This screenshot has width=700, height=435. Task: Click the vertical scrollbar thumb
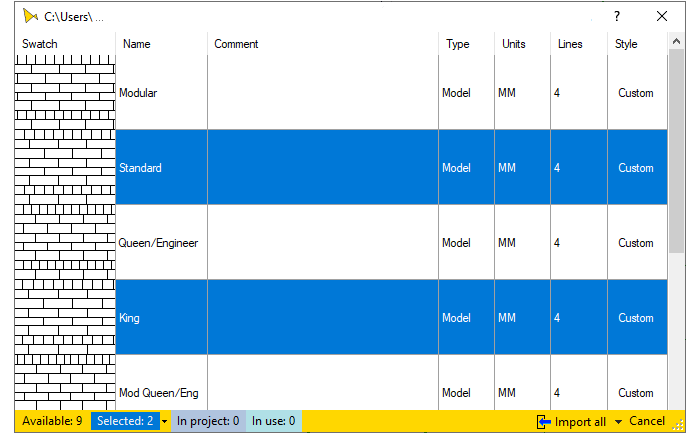pyautogui.click(x=676, y=151)
